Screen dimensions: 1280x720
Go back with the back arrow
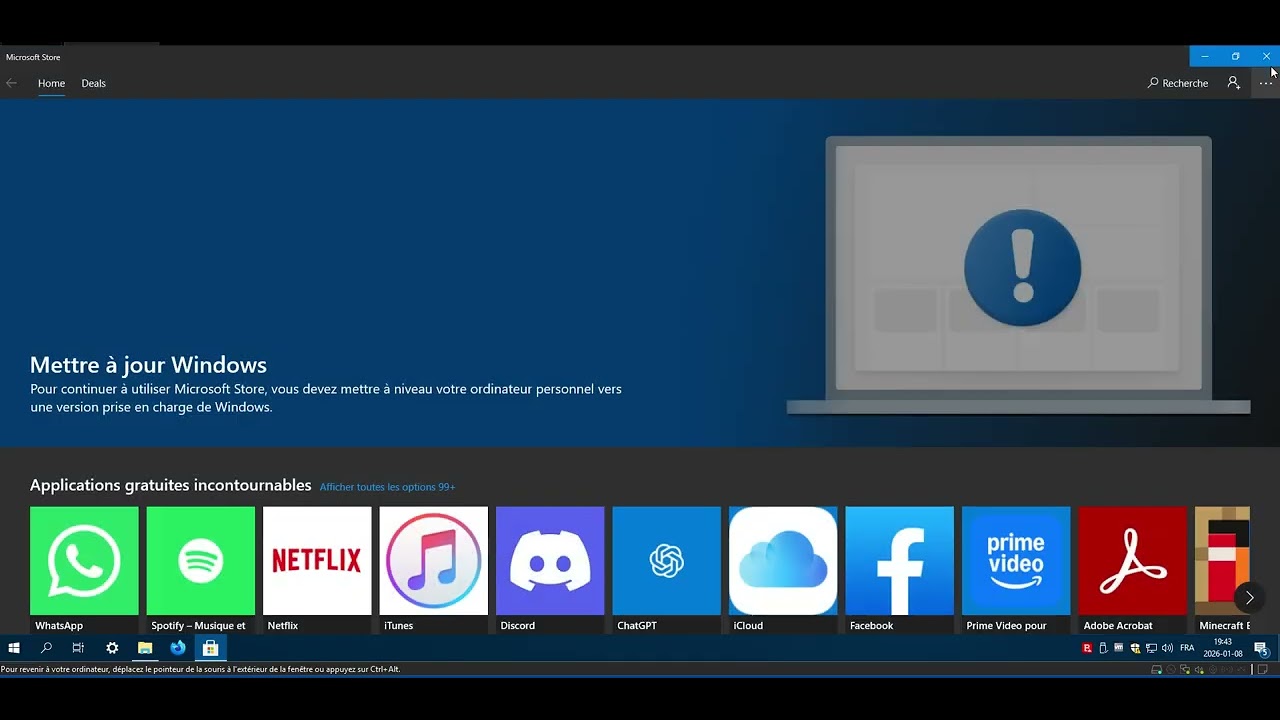[12, 83]
